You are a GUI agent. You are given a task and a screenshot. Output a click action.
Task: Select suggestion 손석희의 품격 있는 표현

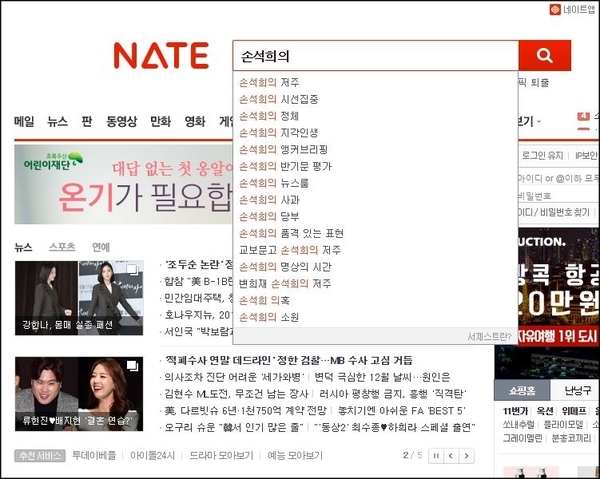[x=291, y=233]
